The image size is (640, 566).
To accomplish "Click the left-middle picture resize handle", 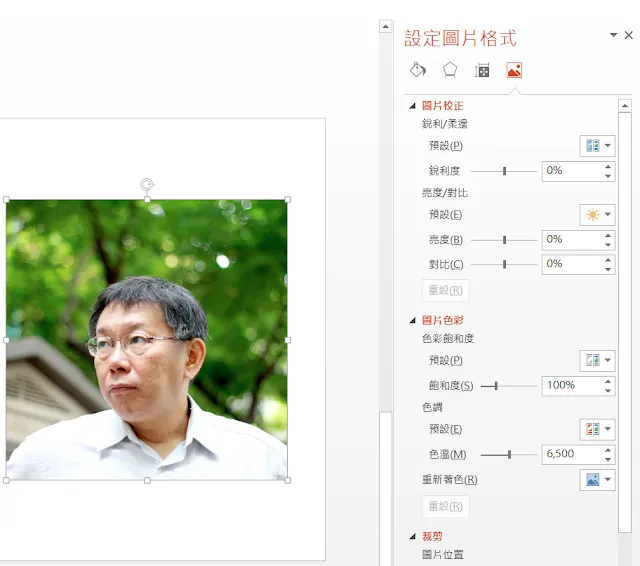I will pyautogui.click(x=6, y=340).
